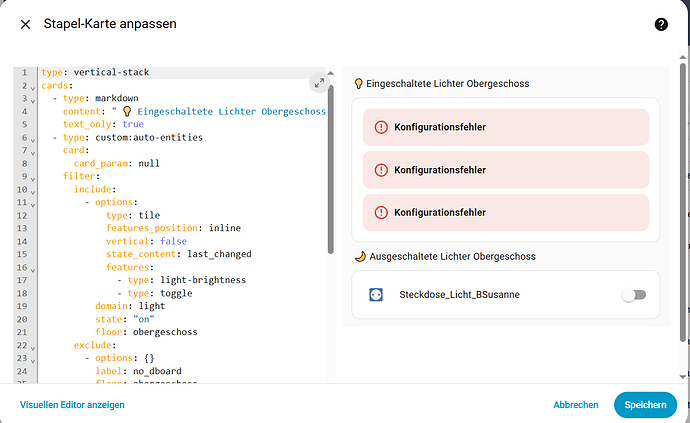
Task: Collapse the fold arrow at line 11 options
Action: click(x=33, y=204)
